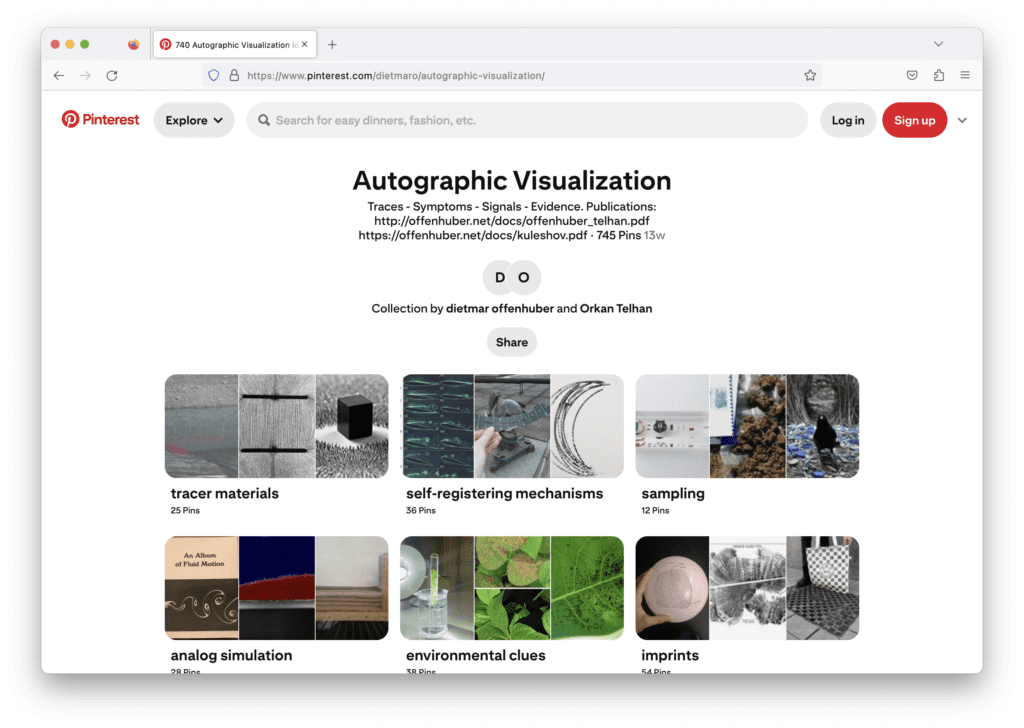Click the back navigation arrow
The image size is (1024, 728).
pos(58,75)
